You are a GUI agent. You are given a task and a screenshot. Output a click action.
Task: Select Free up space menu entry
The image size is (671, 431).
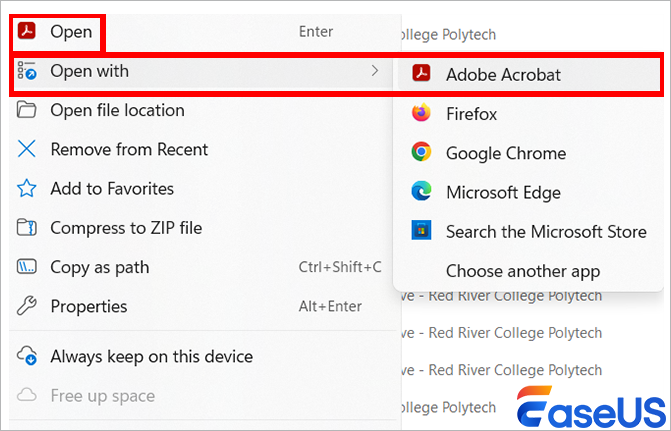[102, 396]
